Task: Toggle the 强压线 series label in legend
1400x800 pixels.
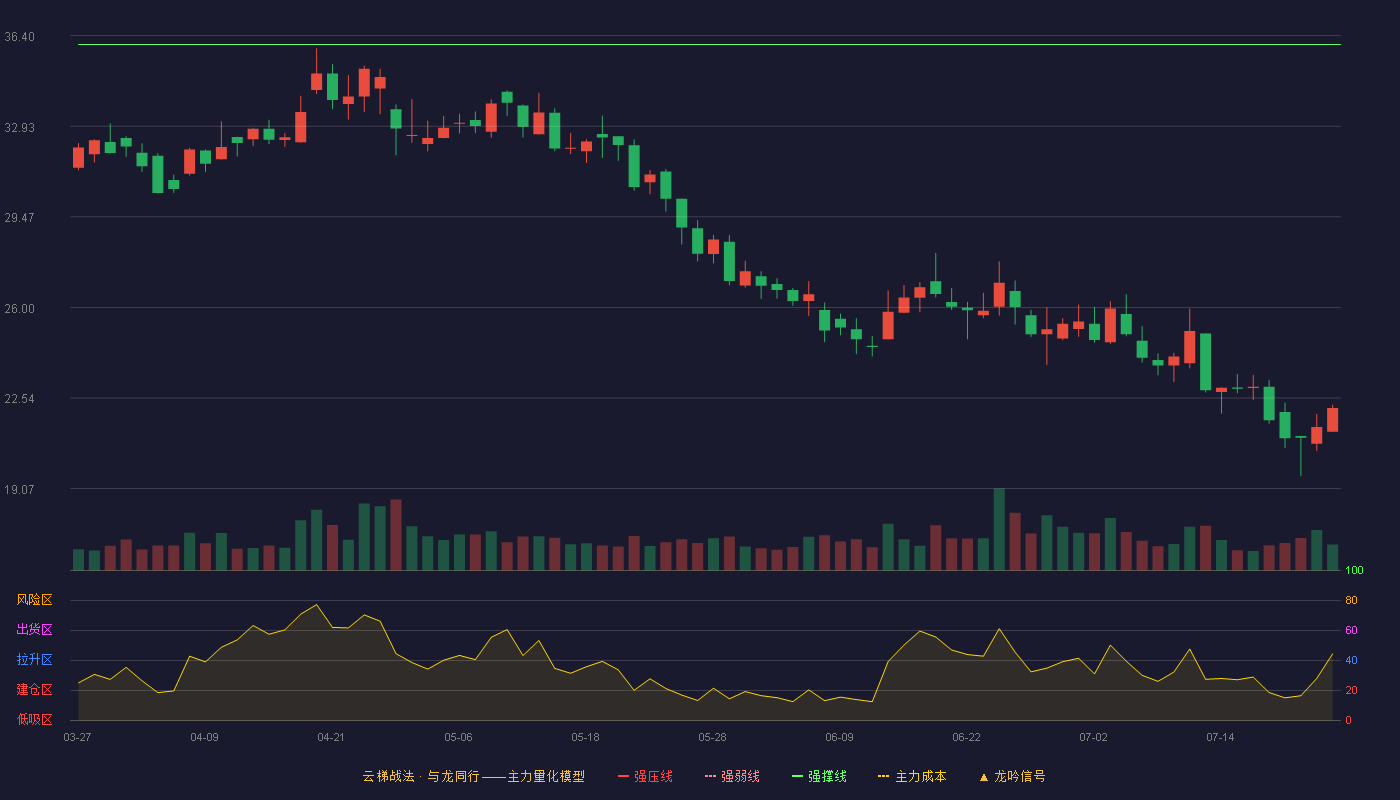Action: click(653, 776)
